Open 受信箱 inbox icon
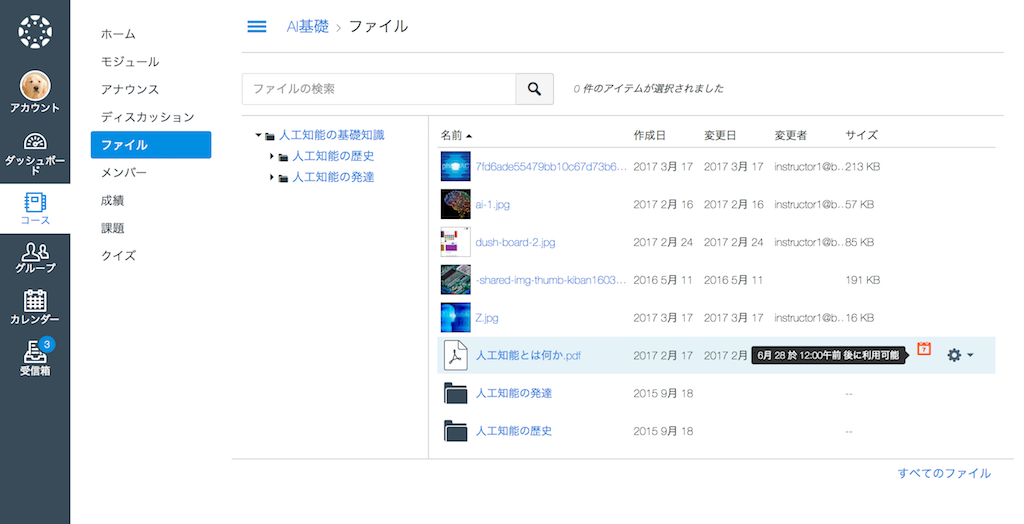The width and height of the screenshot is (1024, 524). [35, 357]
